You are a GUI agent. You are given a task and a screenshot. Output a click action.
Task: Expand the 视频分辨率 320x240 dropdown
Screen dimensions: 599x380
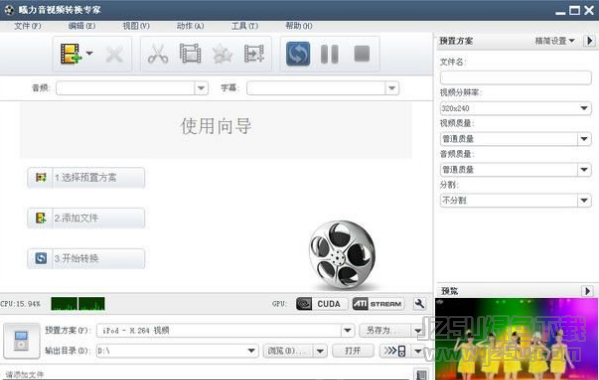click(x=584, y=108)
